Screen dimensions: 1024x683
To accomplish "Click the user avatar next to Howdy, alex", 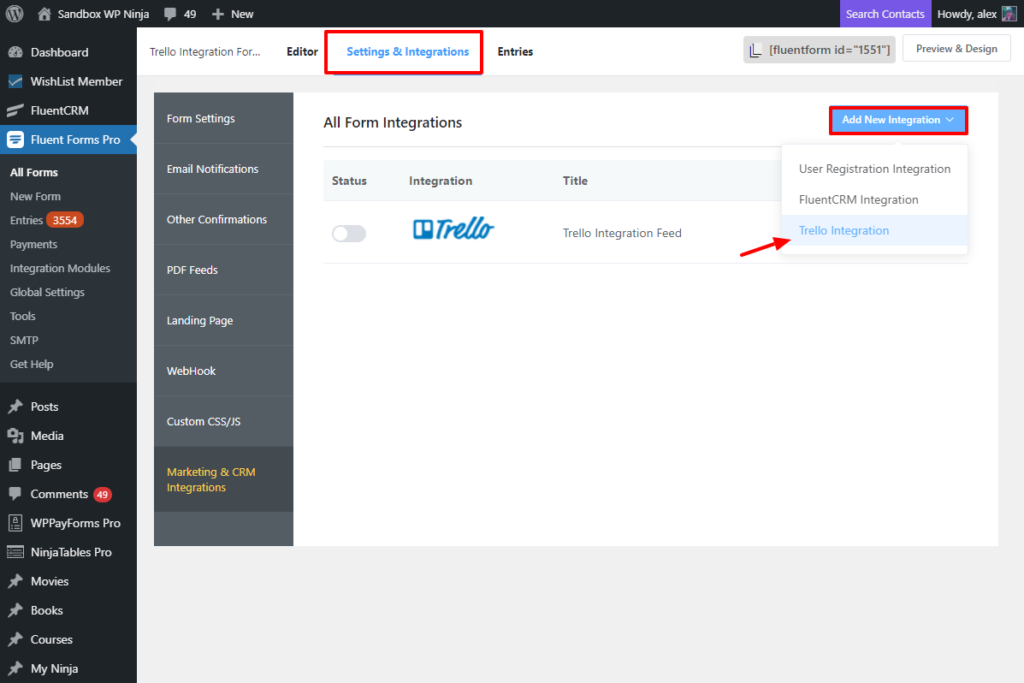I will point(1009,14).
